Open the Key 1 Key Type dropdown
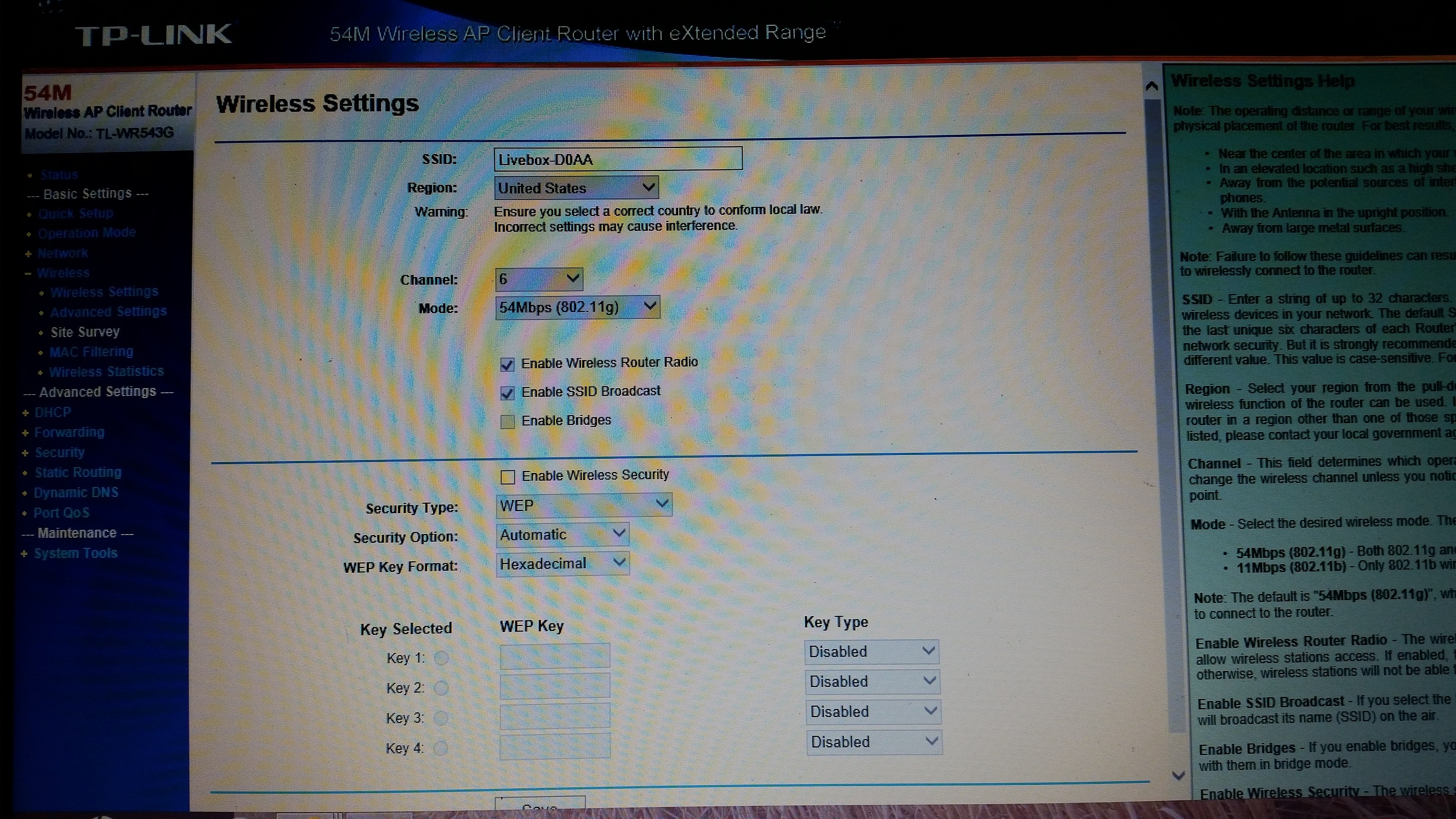 coord(872,652)
